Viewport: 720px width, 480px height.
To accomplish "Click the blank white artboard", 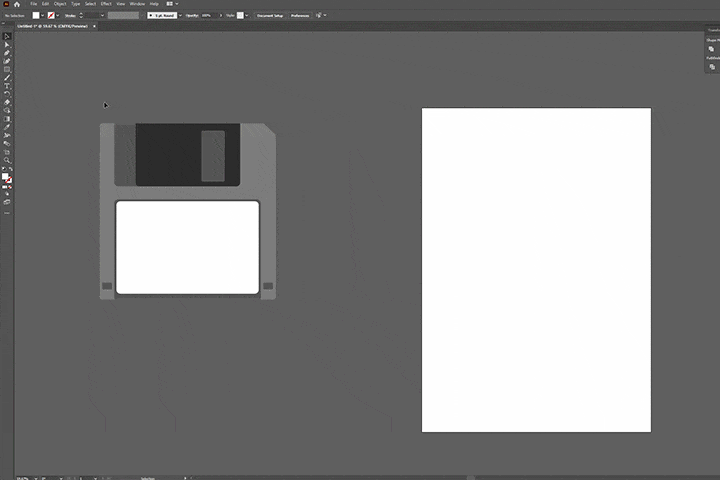I will [536, 270].
